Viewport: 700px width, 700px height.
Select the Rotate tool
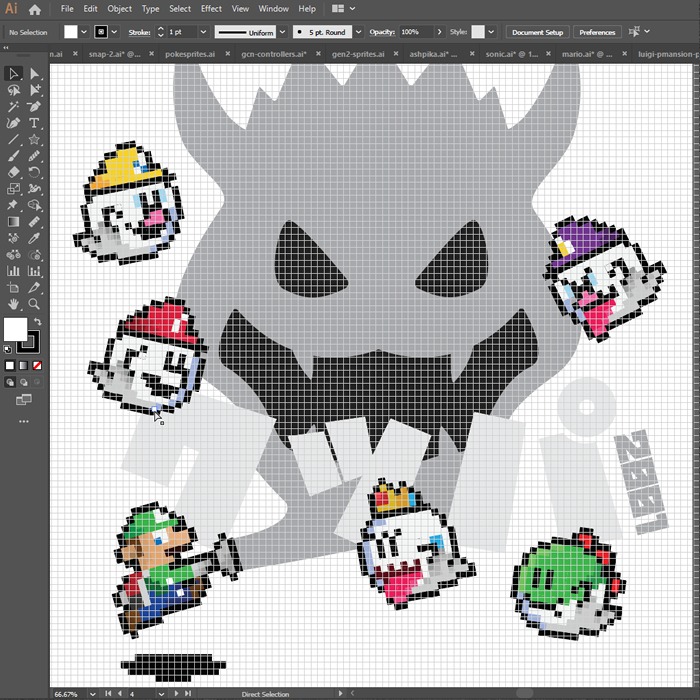pyautogui.click(x=35, y=172)
